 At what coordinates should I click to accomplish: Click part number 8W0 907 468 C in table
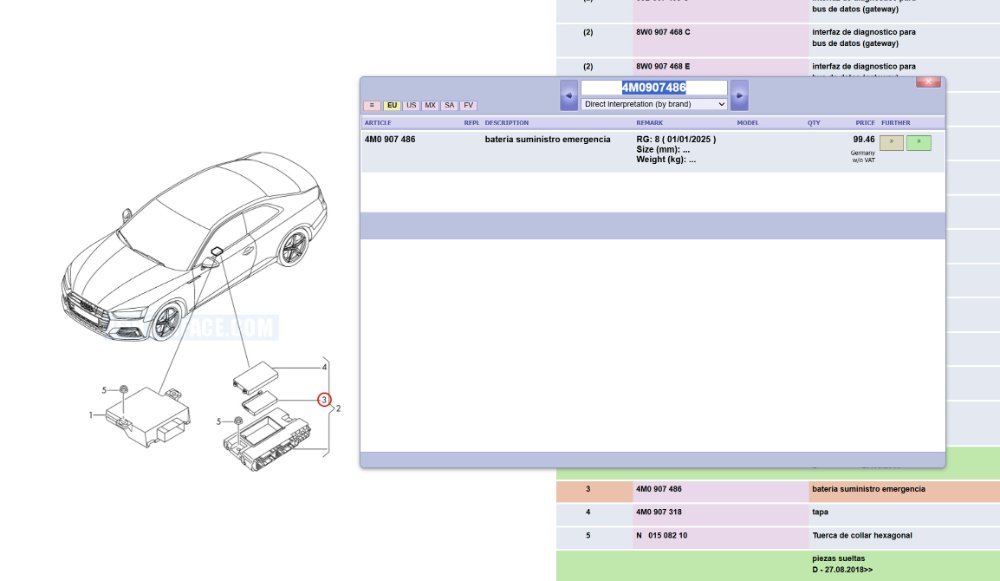click(663, 32)
